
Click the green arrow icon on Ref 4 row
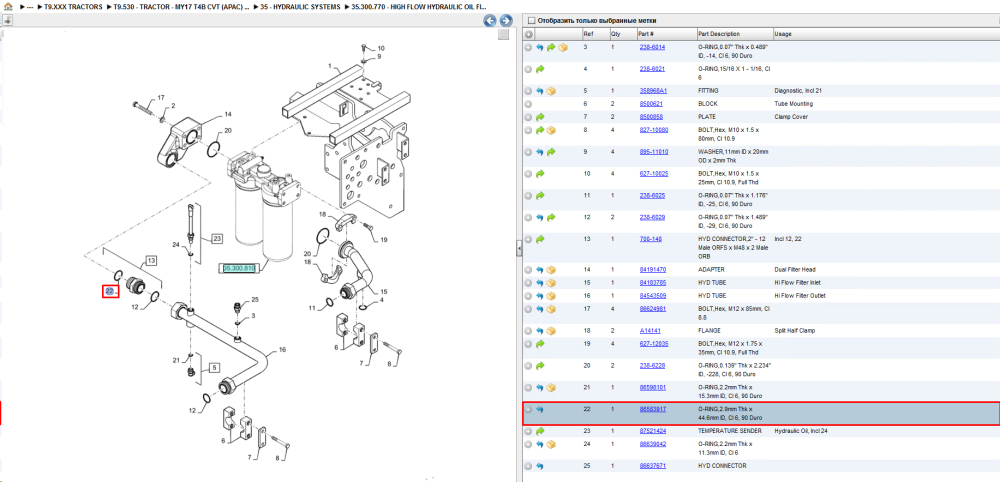(540, 69)
